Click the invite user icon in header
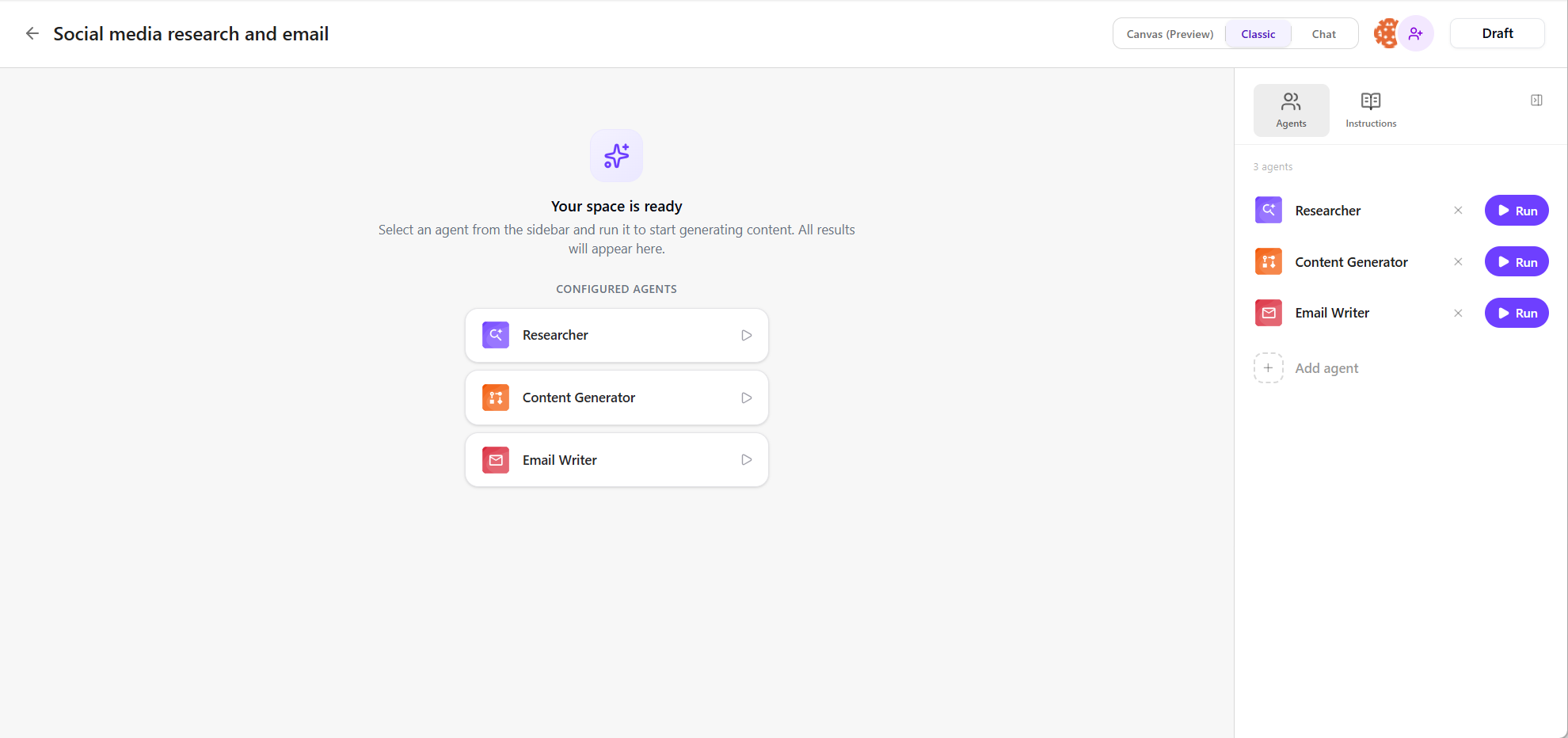The width and height of the screenshot is (1568, 738). 1416,33
